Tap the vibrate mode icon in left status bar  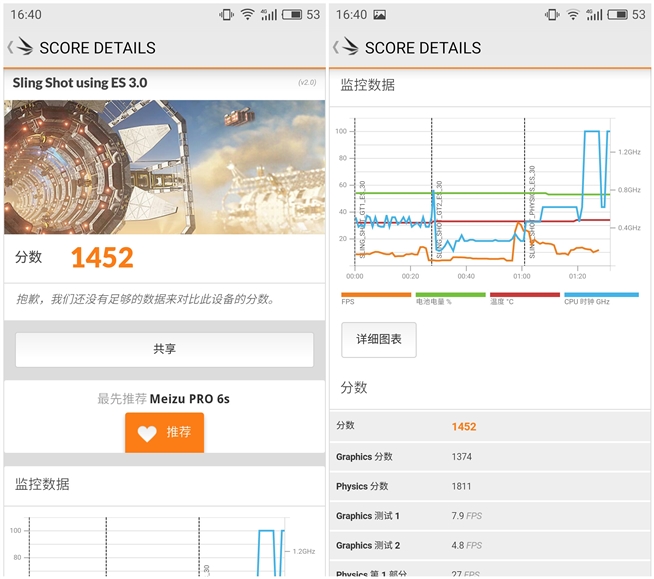(x=226, y=15)
